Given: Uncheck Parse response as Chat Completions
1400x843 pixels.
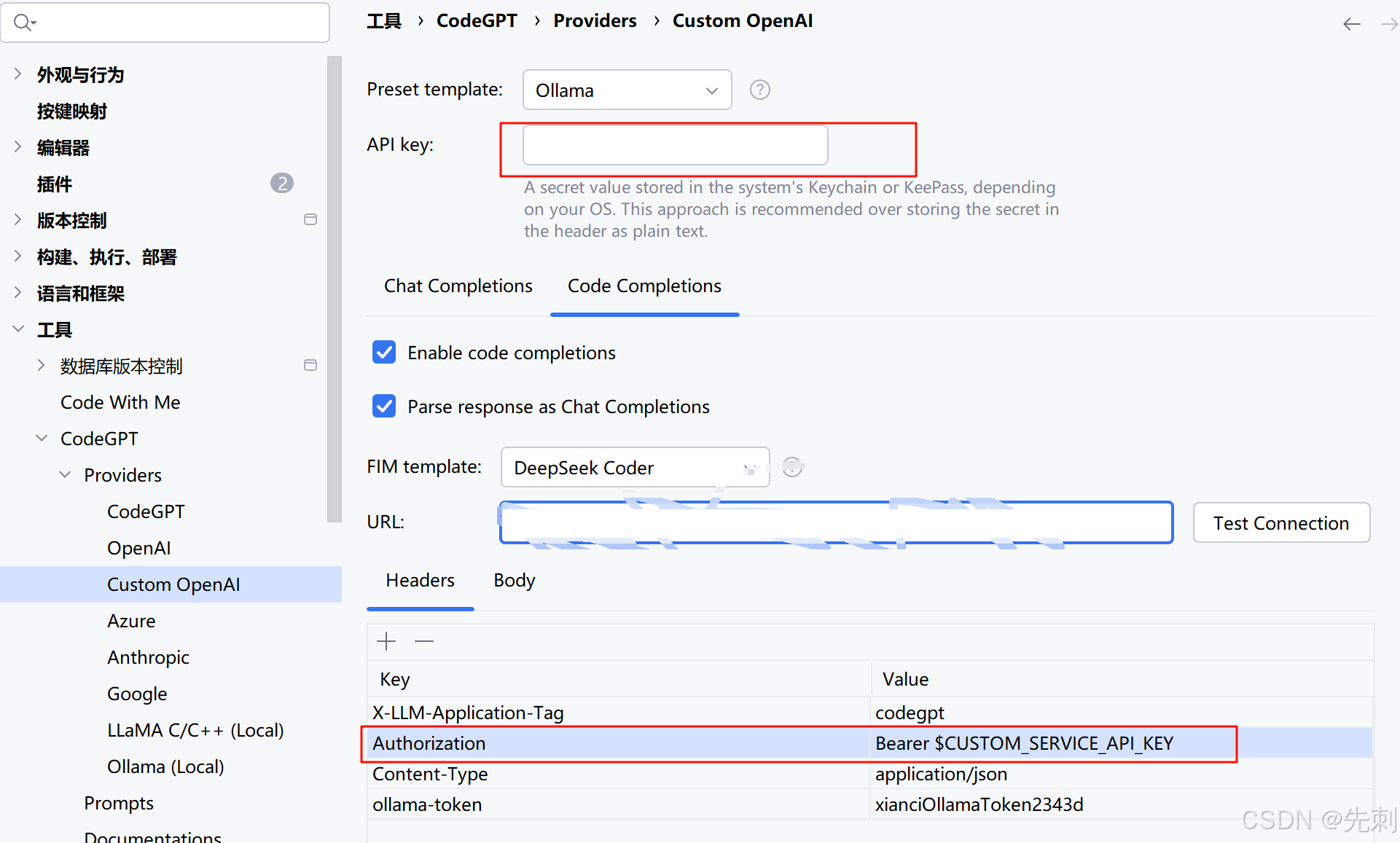Looking at the screenshot, I should click(x=384, y=407).
